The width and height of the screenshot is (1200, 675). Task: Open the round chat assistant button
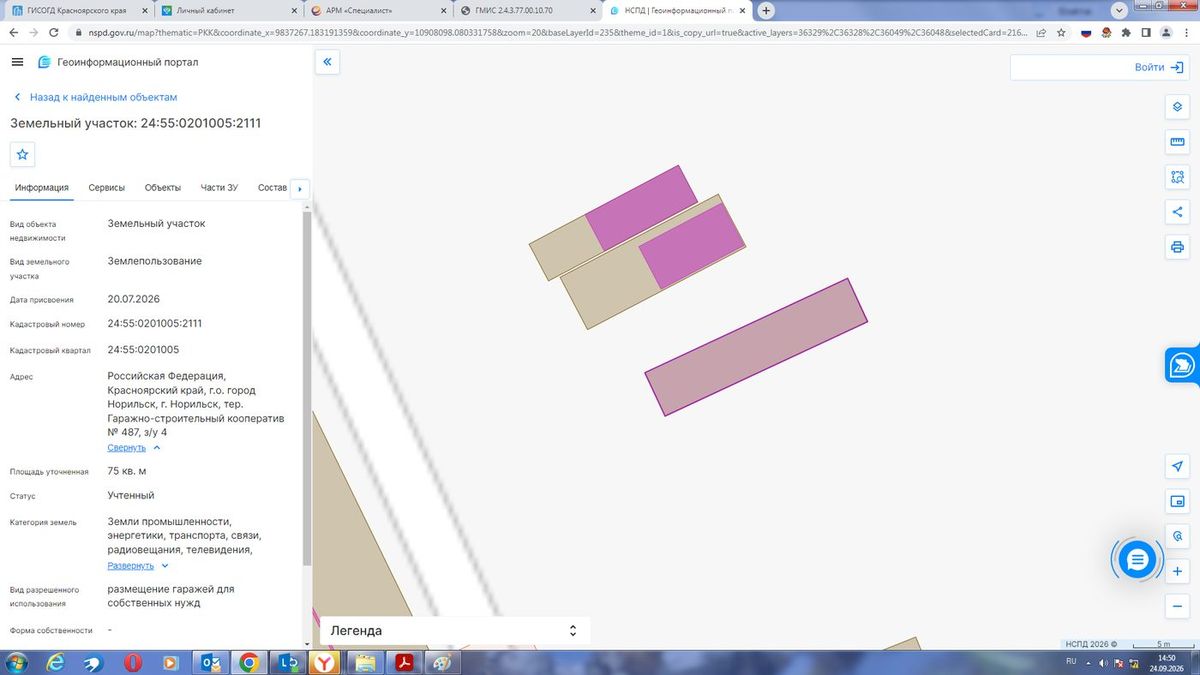point(1136,560)
